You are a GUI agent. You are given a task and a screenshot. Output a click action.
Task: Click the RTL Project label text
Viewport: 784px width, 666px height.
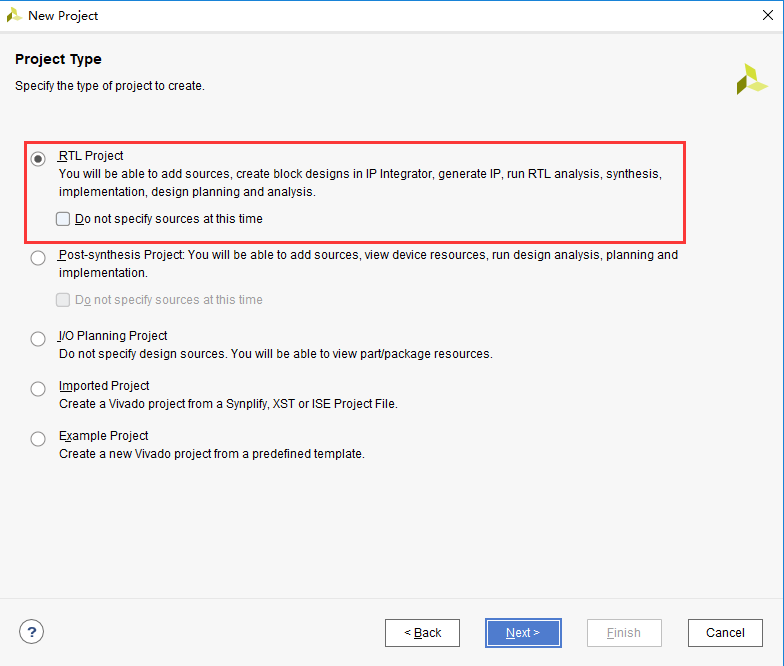pos(91,156)
